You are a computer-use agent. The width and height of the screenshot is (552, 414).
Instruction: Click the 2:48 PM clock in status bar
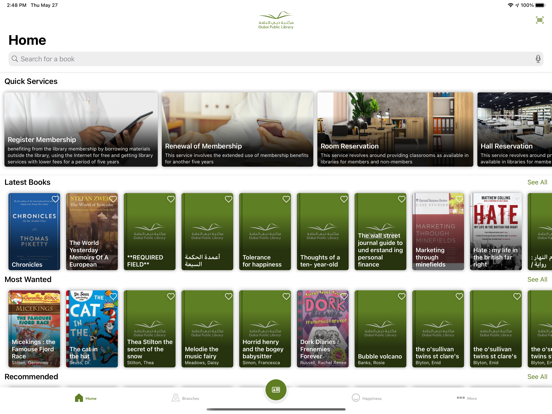click(x=17, y=5)
